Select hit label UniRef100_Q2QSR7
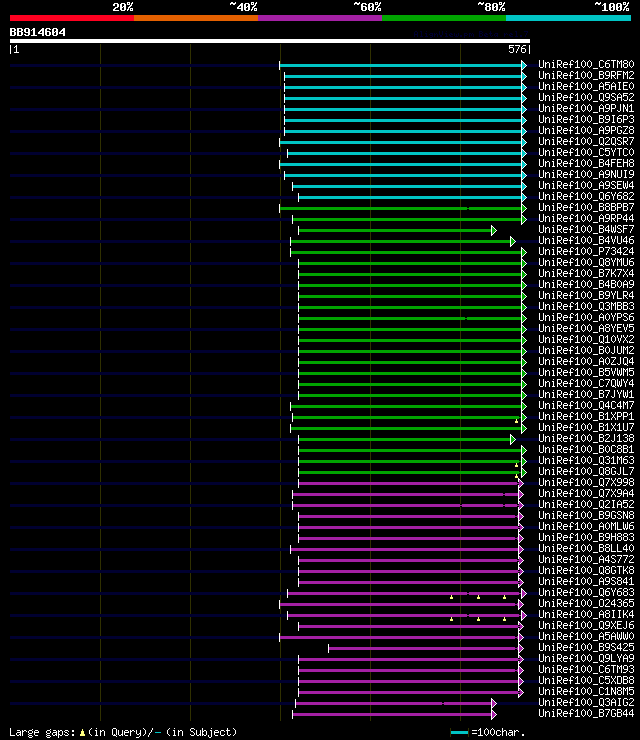Image resolution: width=640 pixels, height=740 pixels. pos(586,141)
